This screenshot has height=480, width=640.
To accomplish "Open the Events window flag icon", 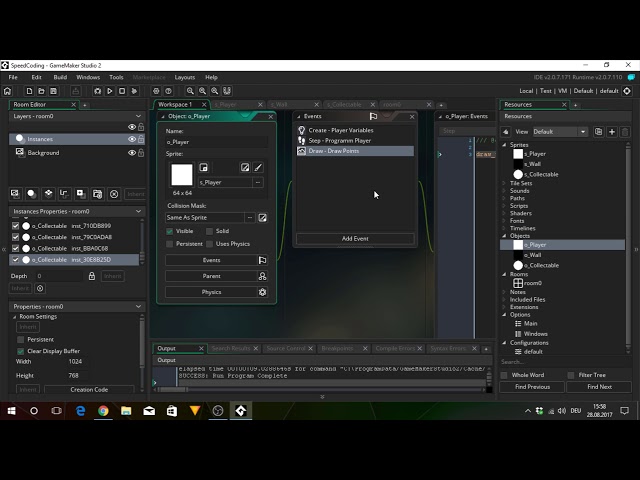I will [x=262, y=260].
